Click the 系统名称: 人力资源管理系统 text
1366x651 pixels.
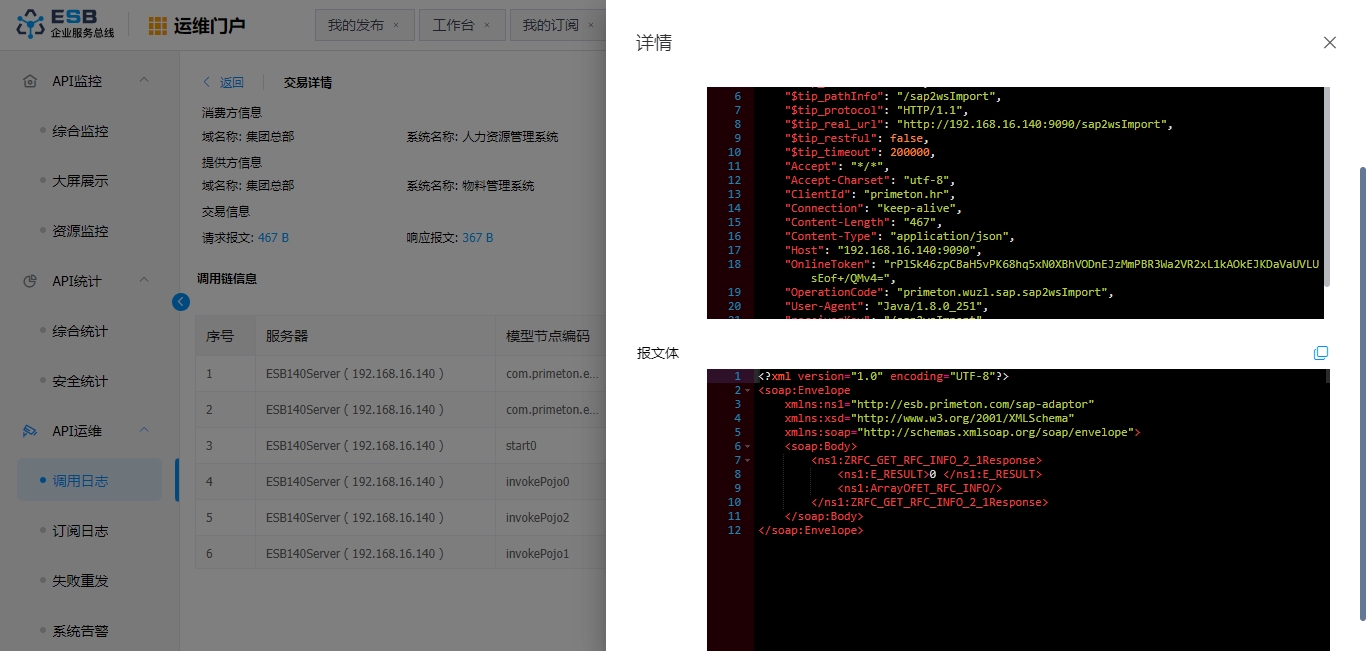(482, 137)
